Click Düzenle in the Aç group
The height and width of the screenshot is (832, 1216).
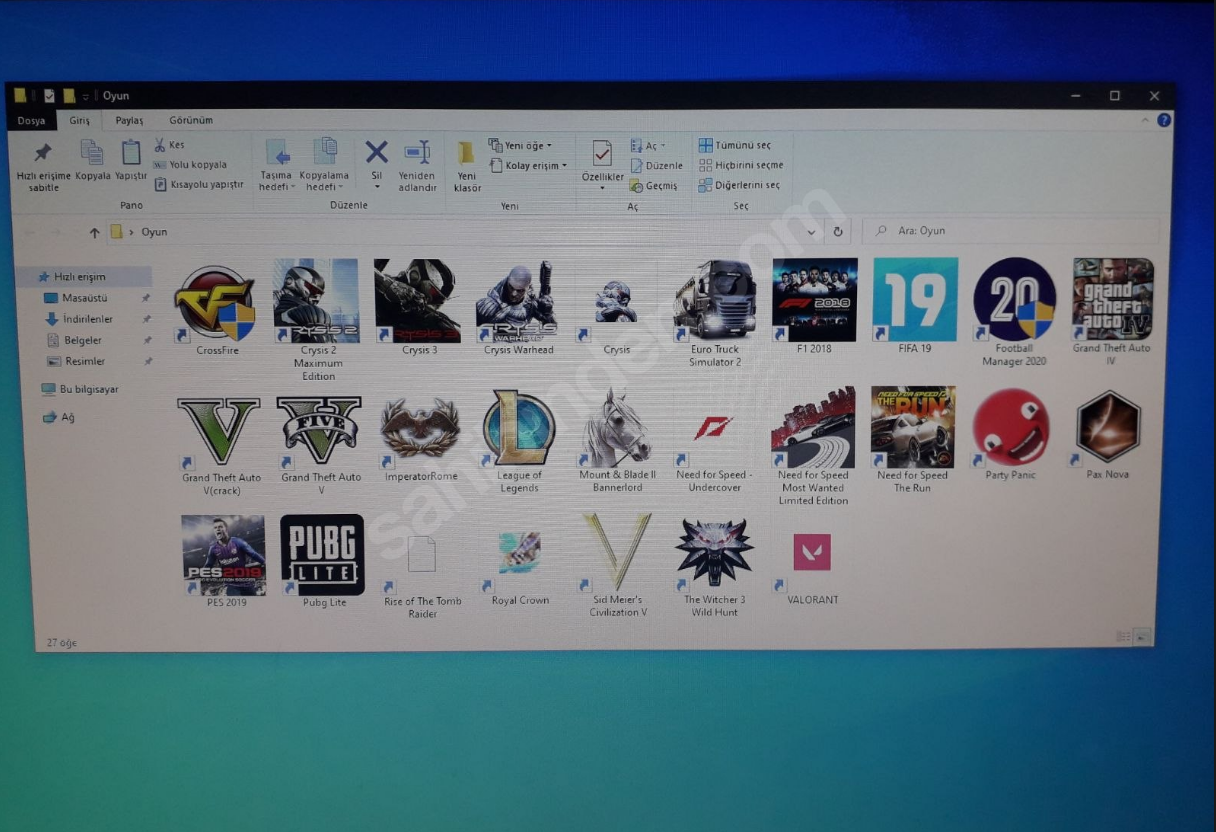click(657, 166)
